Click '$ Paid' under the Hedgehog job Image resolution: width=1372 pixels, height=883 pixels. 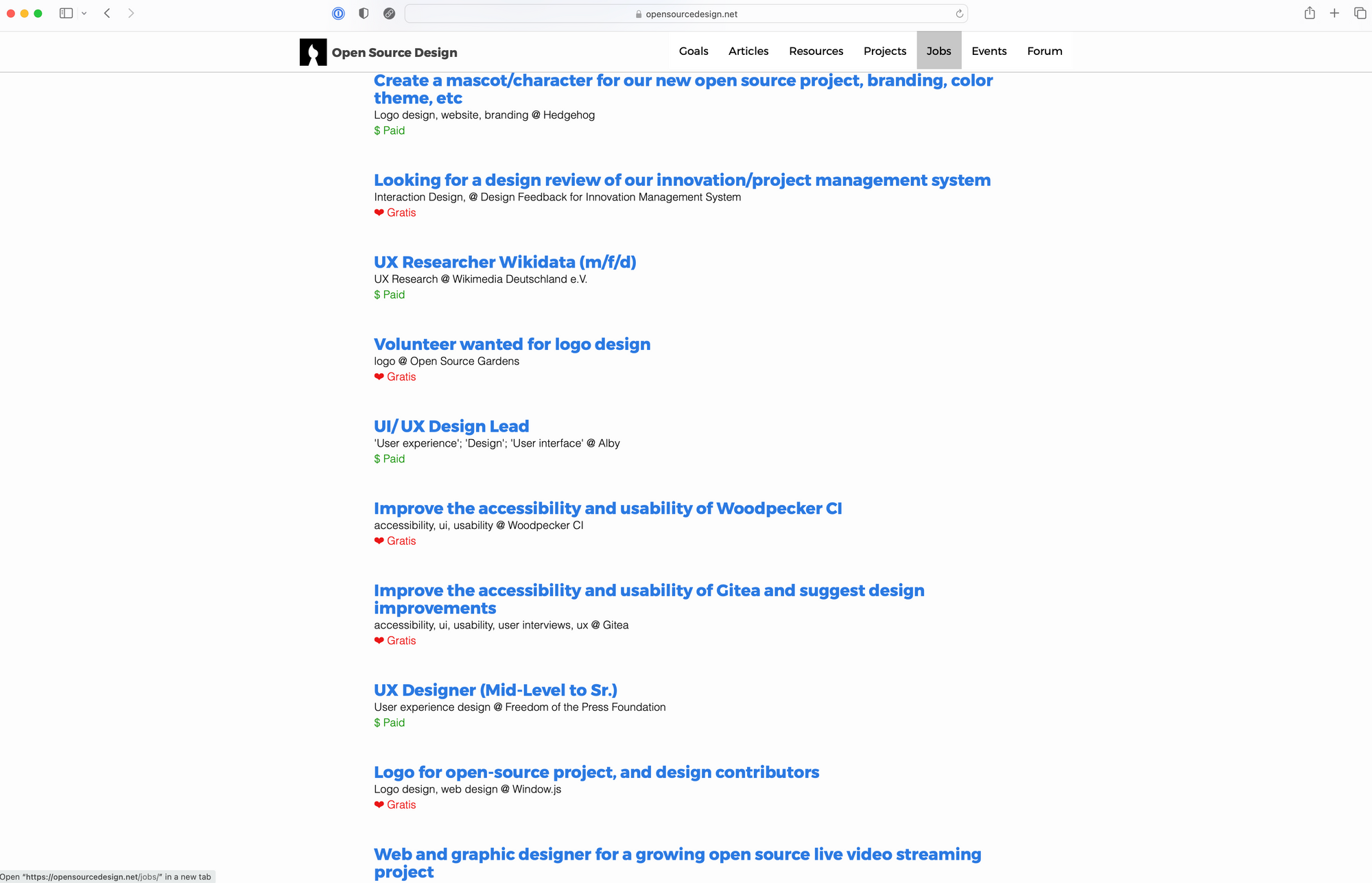pos(389,130)
